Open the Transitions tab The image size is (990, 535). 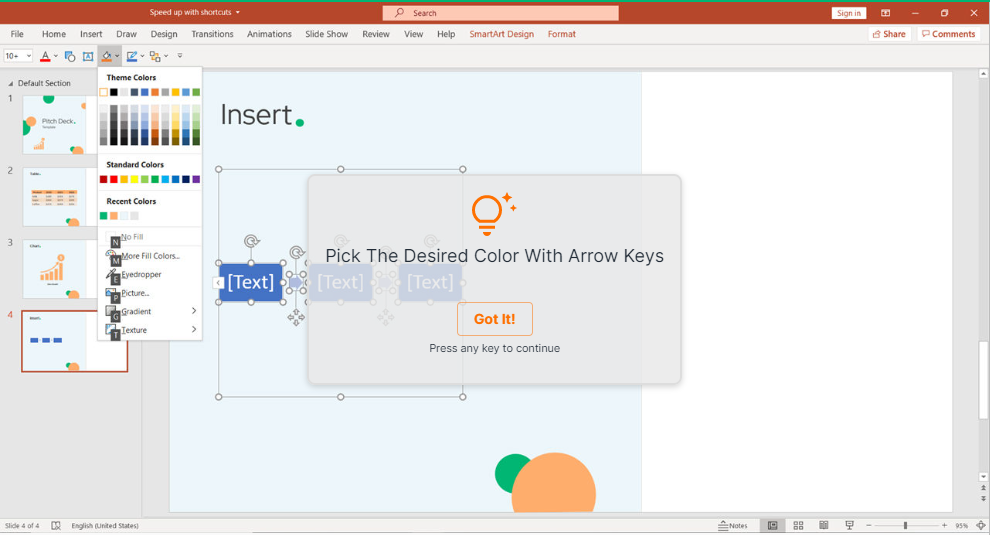[x=212, y=34]
